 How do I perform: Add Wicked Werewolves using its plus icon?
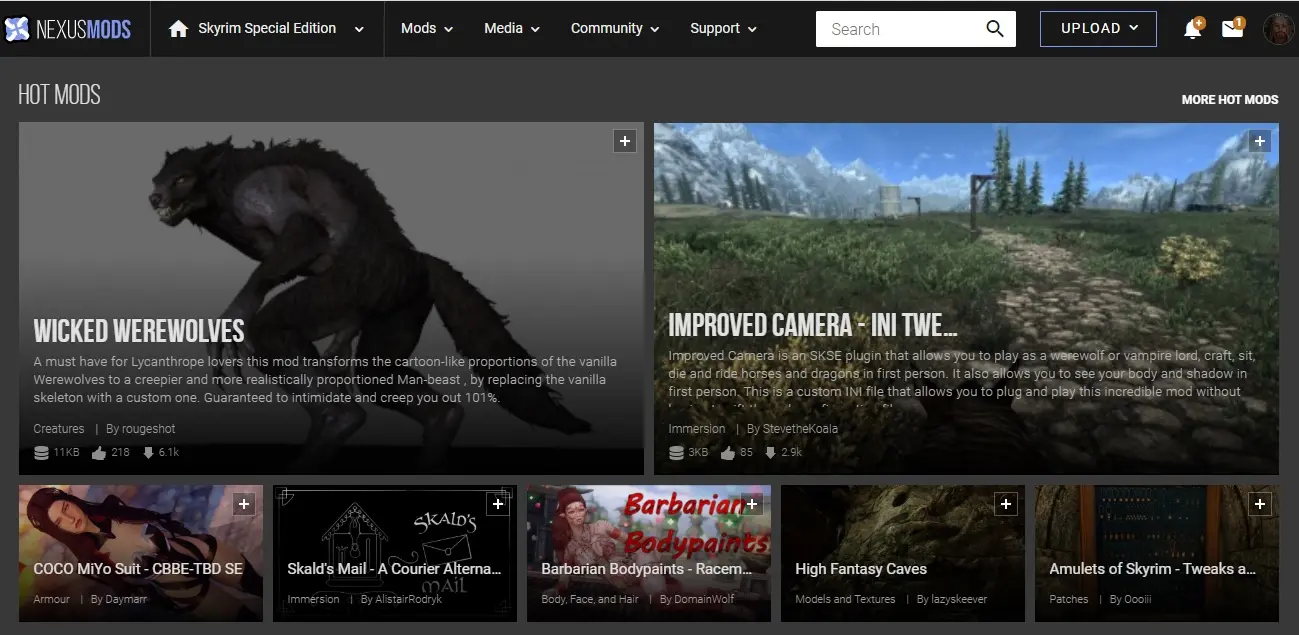625,142
